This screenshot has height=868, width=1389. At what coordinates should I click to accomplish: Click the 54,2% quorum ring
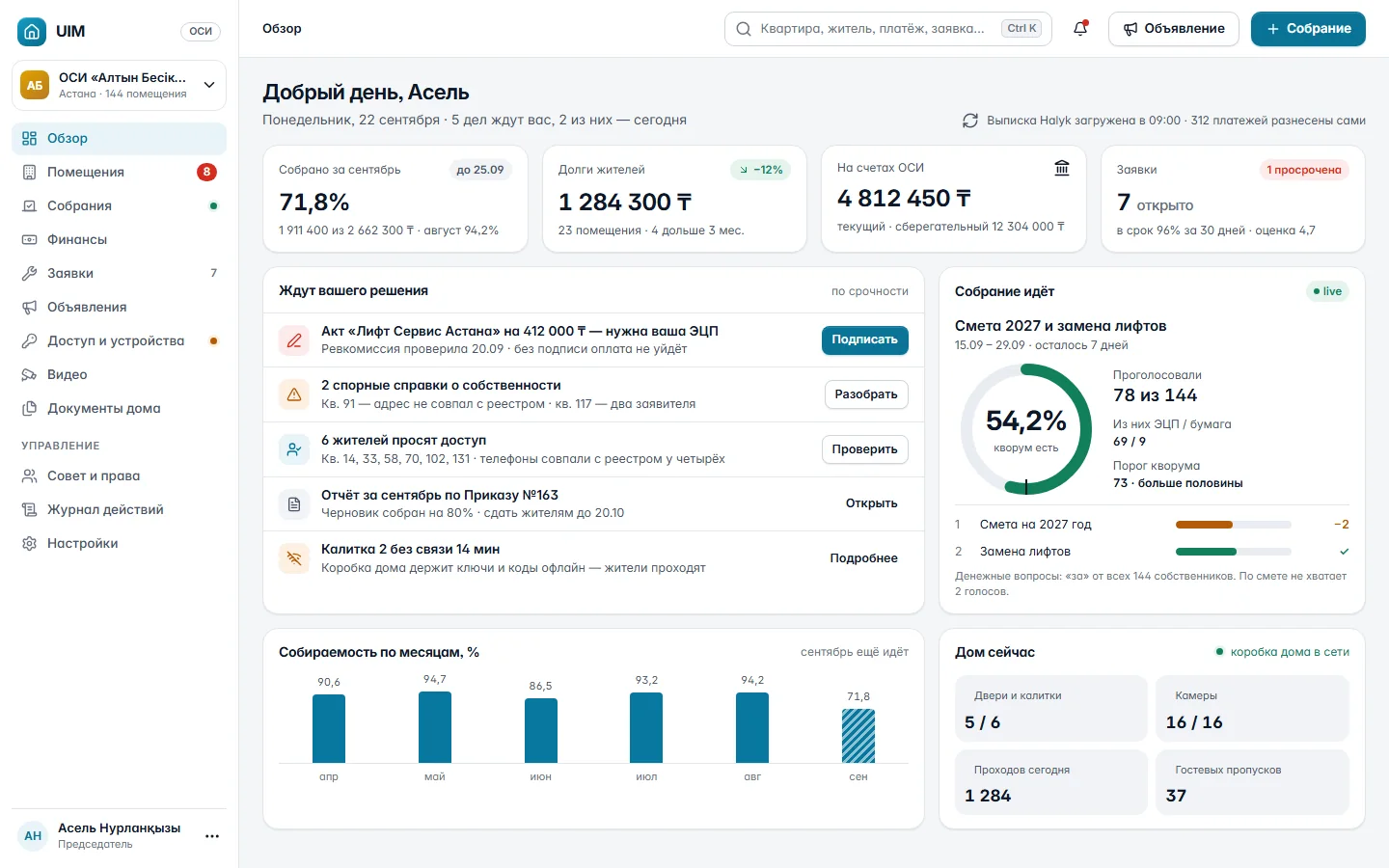(x=1026, y=429)
